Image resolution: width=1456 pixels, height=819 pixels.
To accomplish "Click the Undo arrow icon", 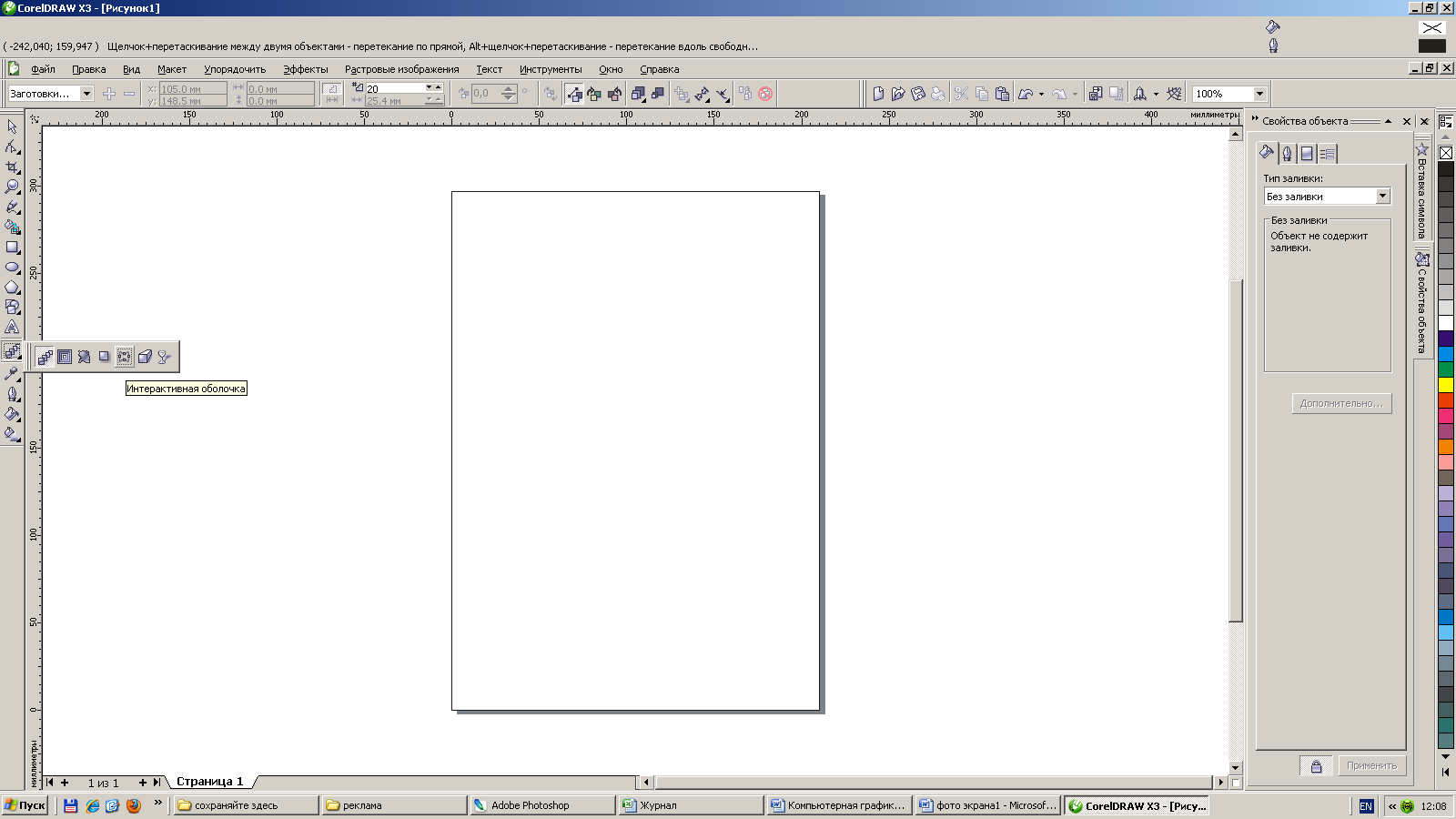I will pyautogui.click(x=1026, y=94).
